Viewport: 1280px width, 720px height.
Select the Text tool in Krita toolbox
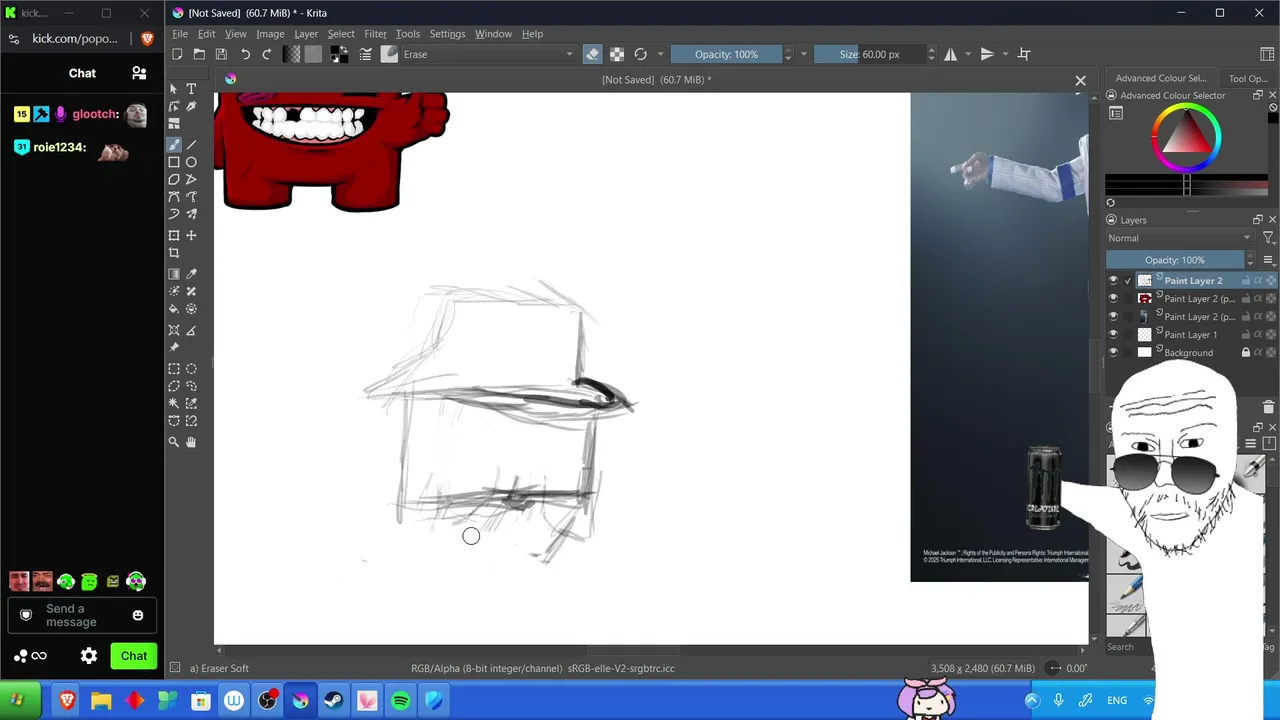[191, 89]
